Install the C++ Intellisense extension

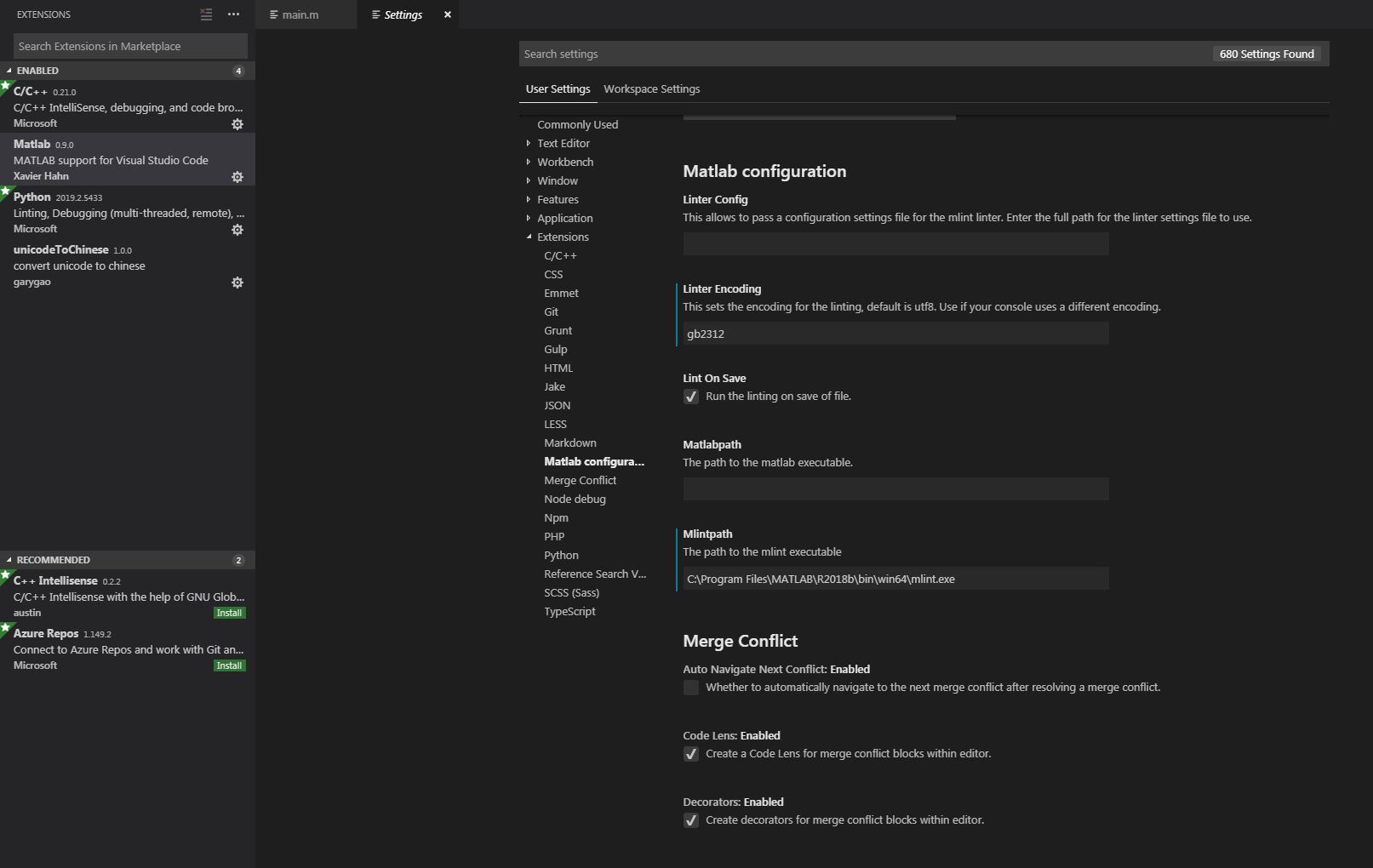point(228,613)
